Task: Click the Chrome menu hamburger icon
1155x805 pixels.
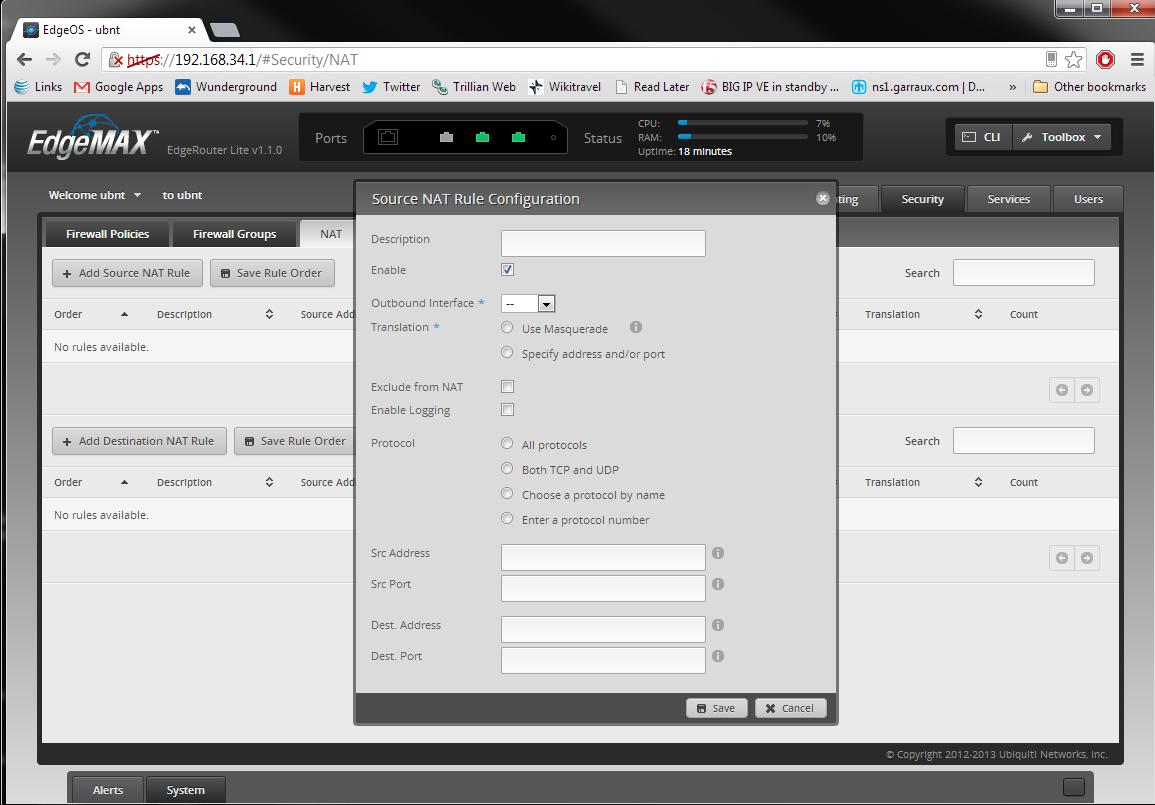Action: 1136,60
